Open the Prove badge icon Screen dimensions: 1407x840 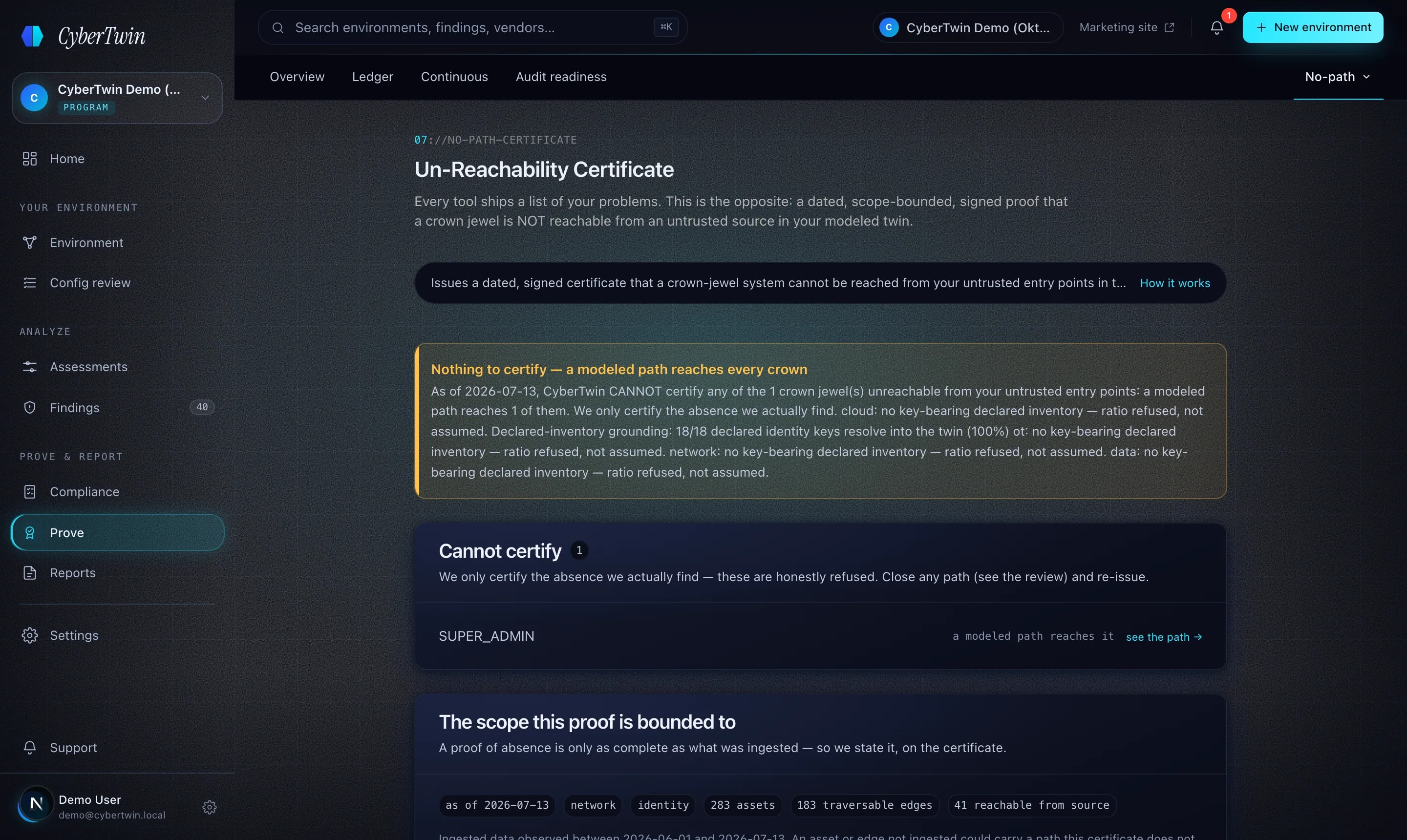click(x=29, y=533)
